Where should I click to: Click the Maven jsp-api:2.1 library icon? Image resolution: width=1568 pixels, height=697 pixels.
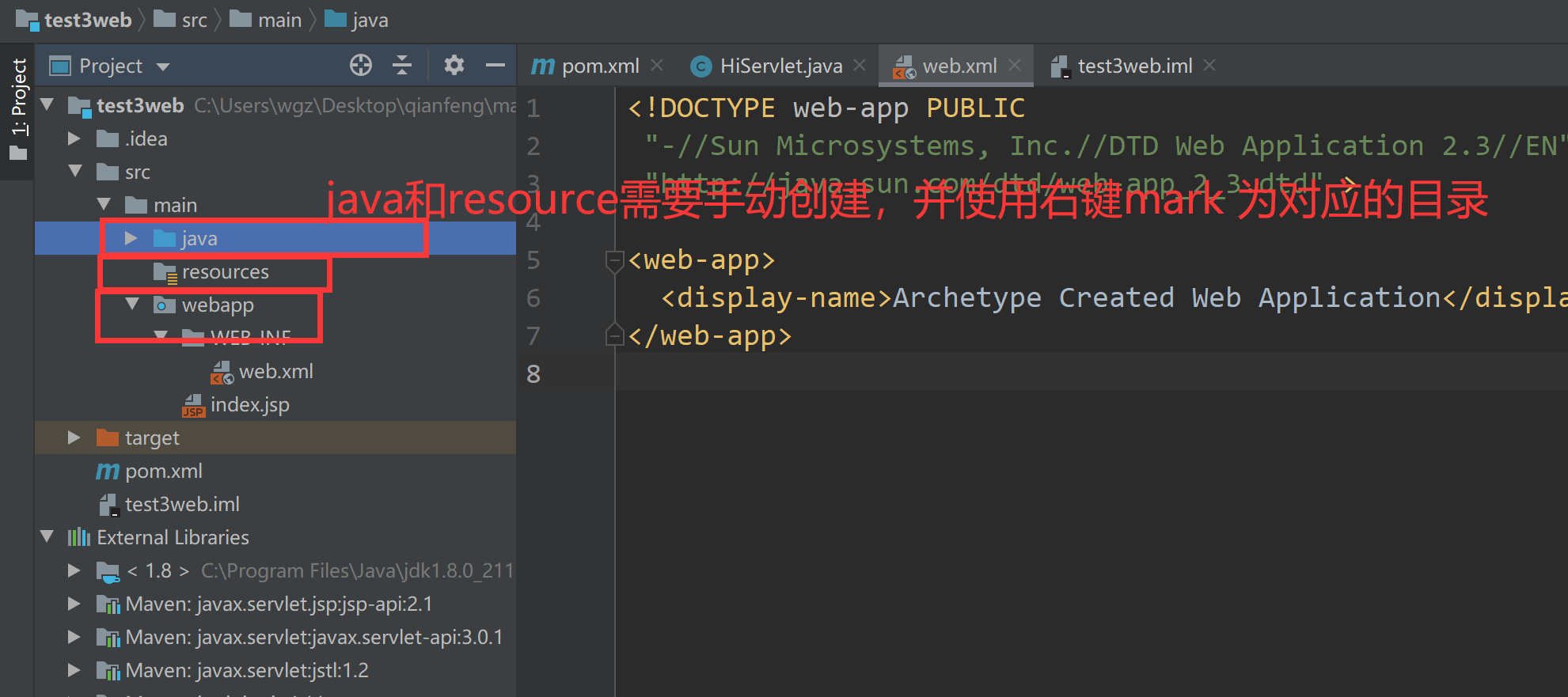pos(108,604)
